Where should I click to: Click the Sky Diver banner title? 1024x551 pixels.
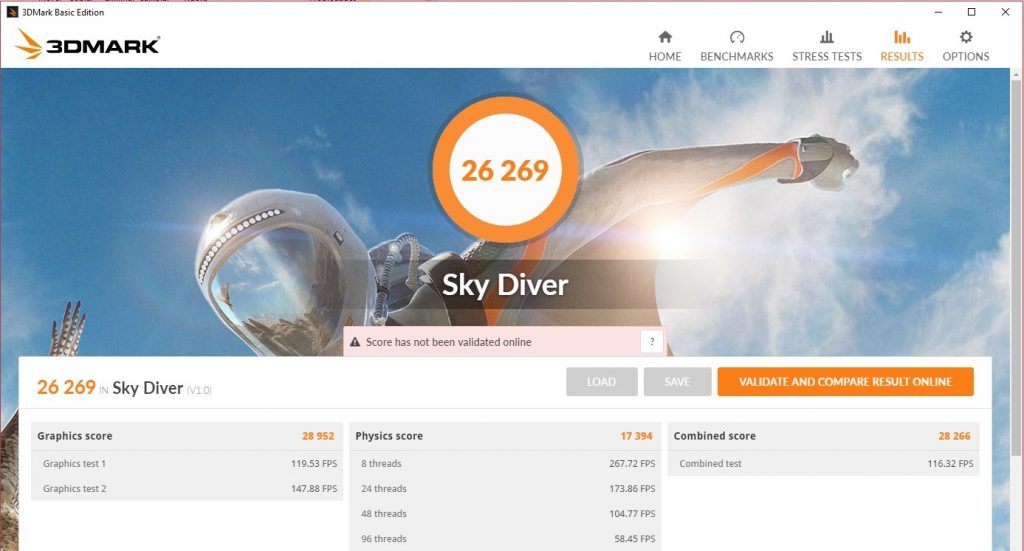(x=505, y=285)
